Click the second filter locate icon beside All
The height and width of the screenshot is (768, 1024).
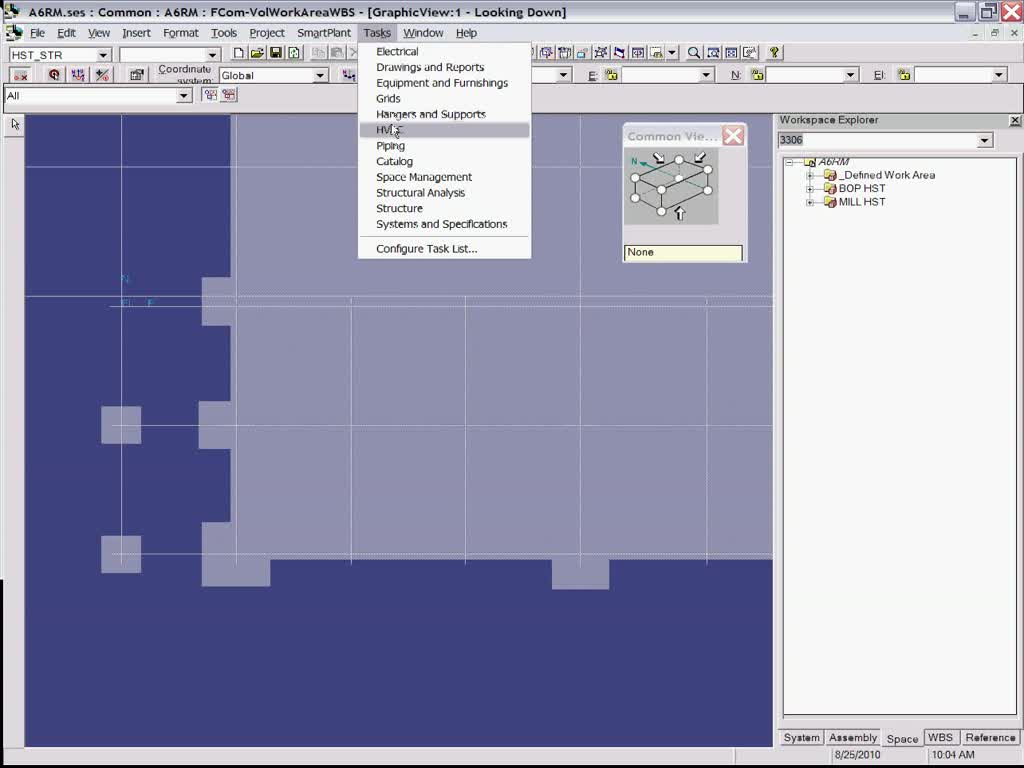229,95
